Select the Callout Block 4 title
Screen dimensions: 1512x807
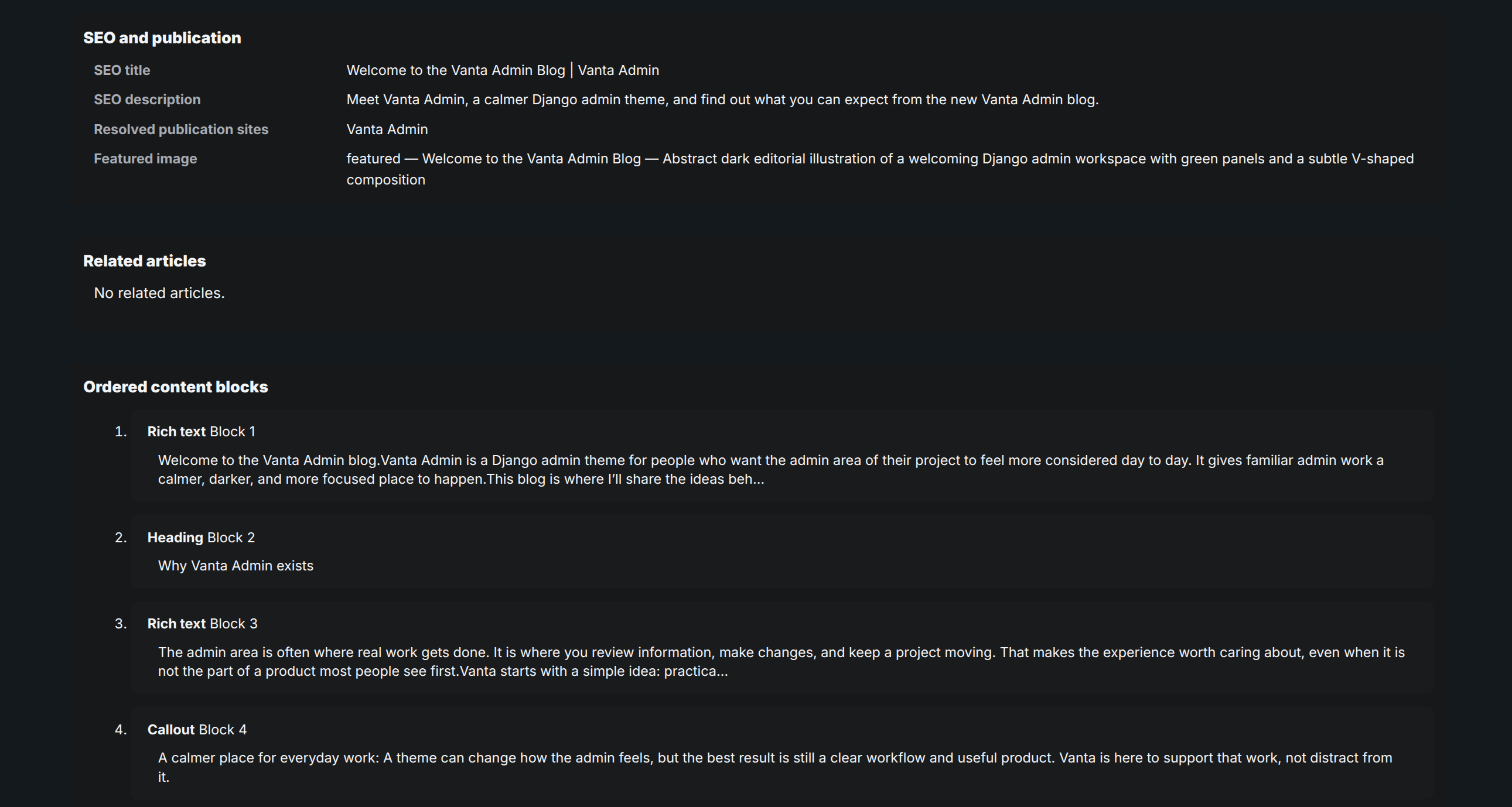[x=197, y=730]
